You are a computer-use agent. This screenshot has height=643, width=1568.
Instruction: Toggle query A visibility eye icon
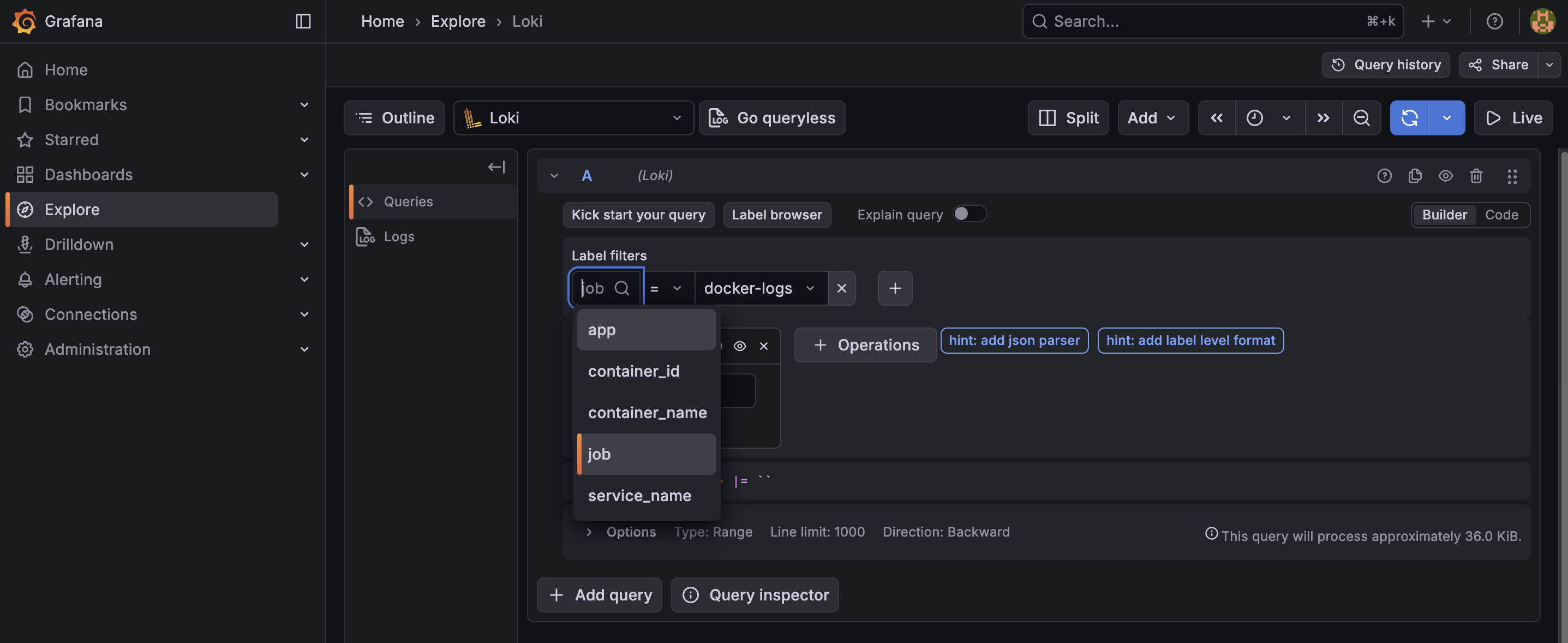tap(1445, 176)
